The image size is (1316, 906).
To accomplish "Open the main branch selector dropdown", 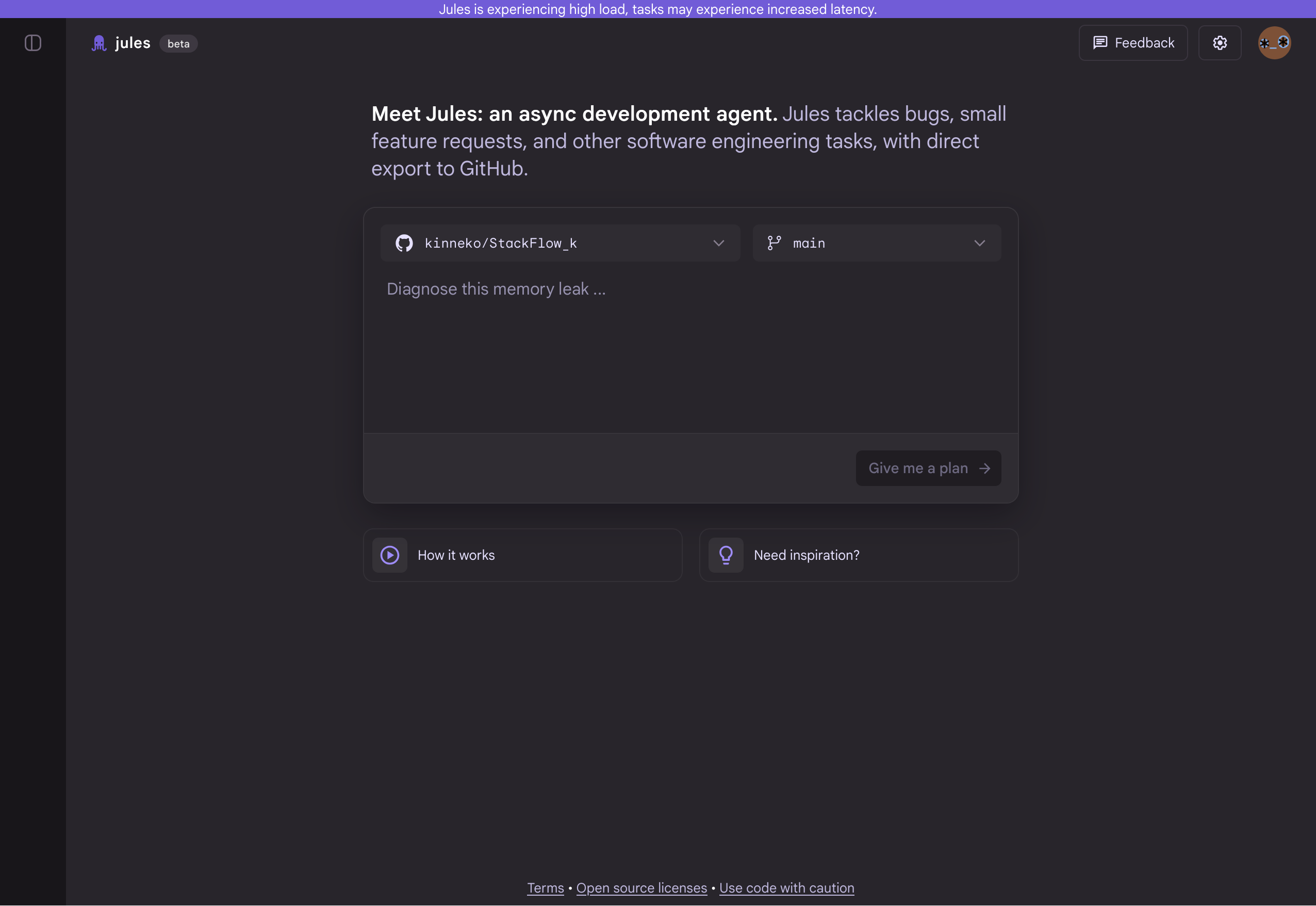I will coord(877,243).
